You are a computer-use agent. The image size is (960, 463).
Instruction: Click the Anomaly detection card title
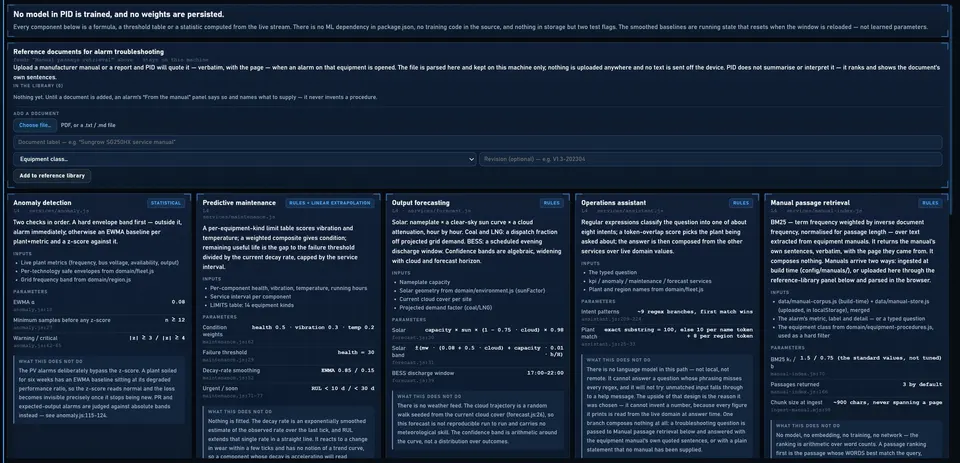point(42,203)
